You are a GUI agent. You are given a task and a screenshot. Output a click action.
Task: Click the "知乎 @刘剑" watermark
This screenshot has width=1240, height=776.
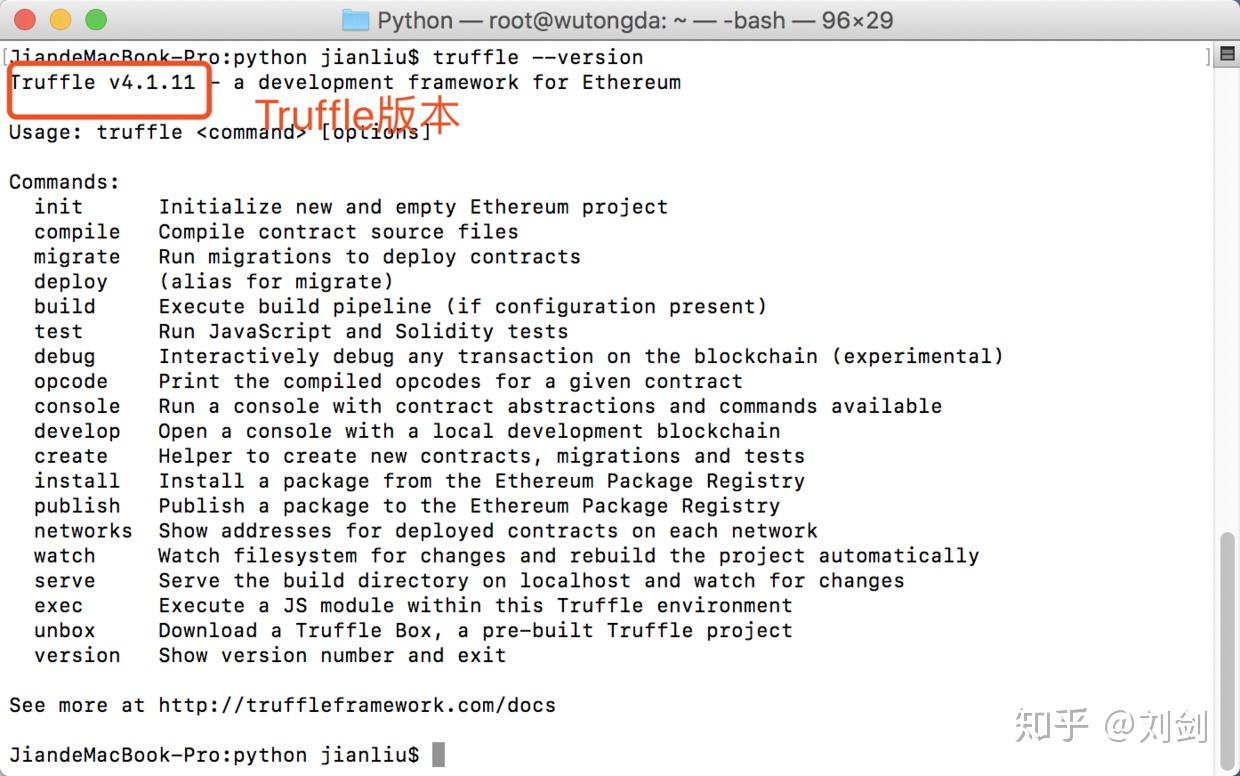(1110, 725)
